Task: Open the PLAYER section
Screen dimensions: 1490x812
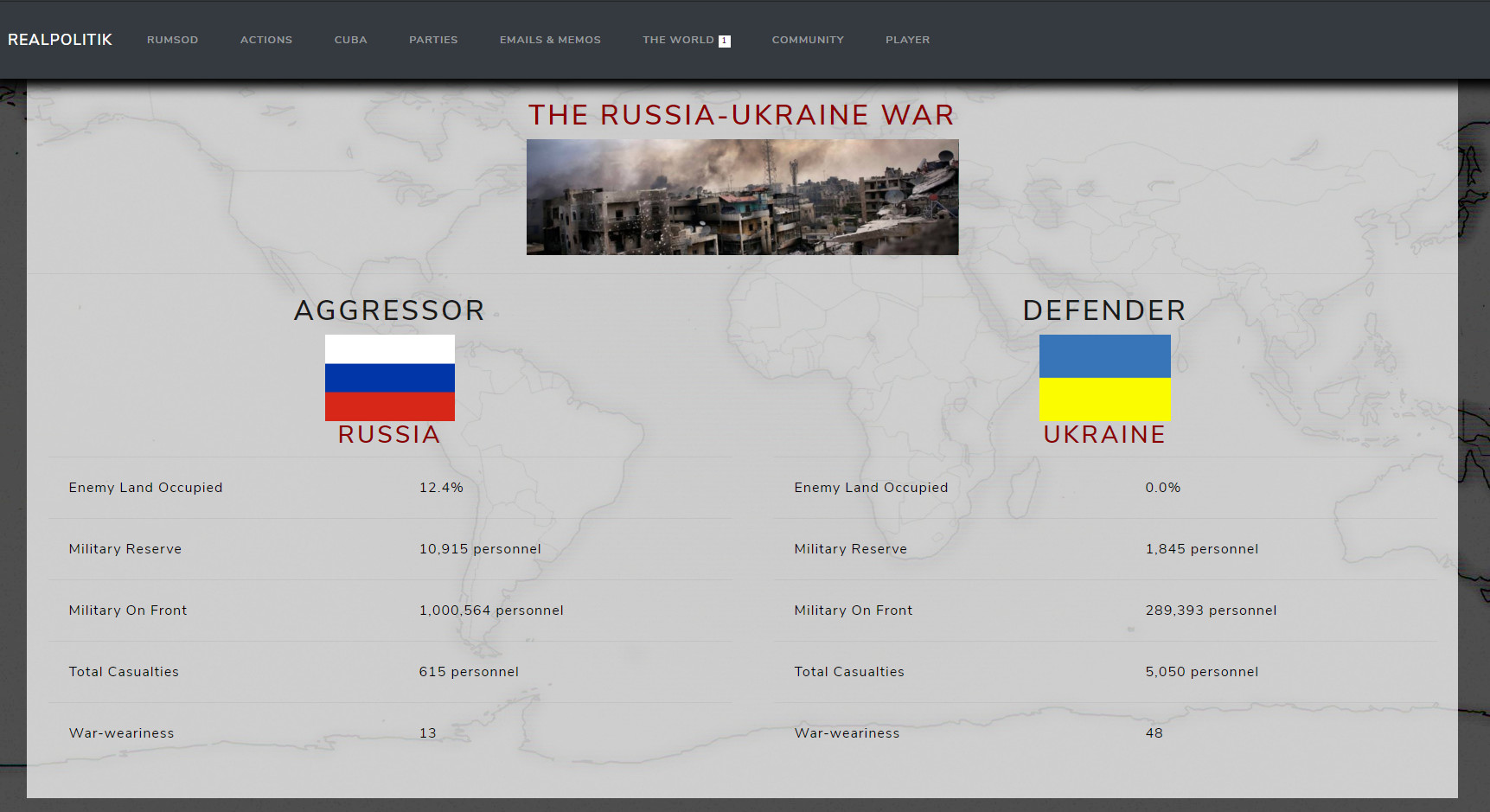Action: coord(907,39)
